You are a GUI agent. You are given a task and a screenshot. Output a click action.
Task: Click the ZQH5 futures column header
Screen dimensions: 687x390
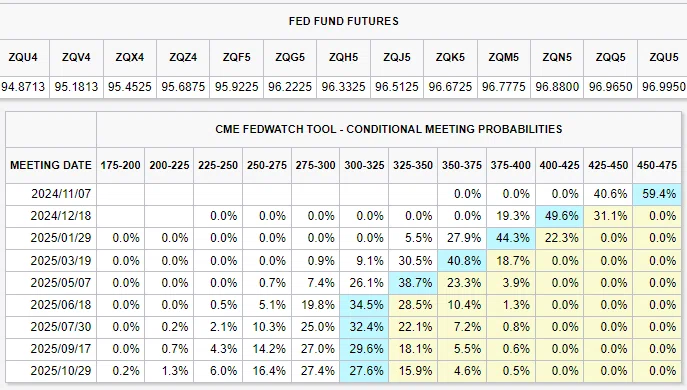click(344, 57)
